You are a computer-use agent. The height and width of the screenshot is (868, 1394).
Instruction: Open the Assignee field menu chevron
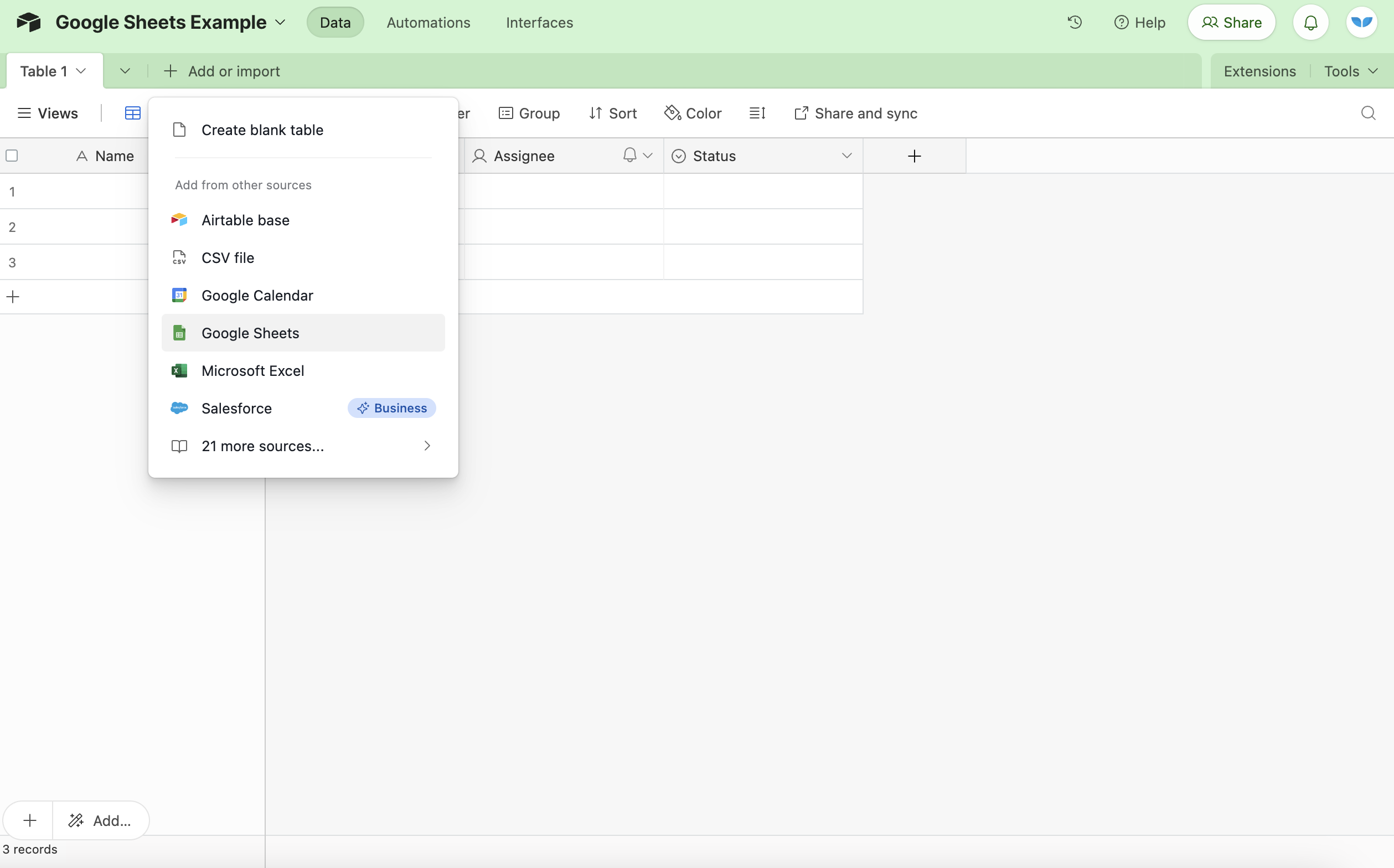click(x=648, y=156)
